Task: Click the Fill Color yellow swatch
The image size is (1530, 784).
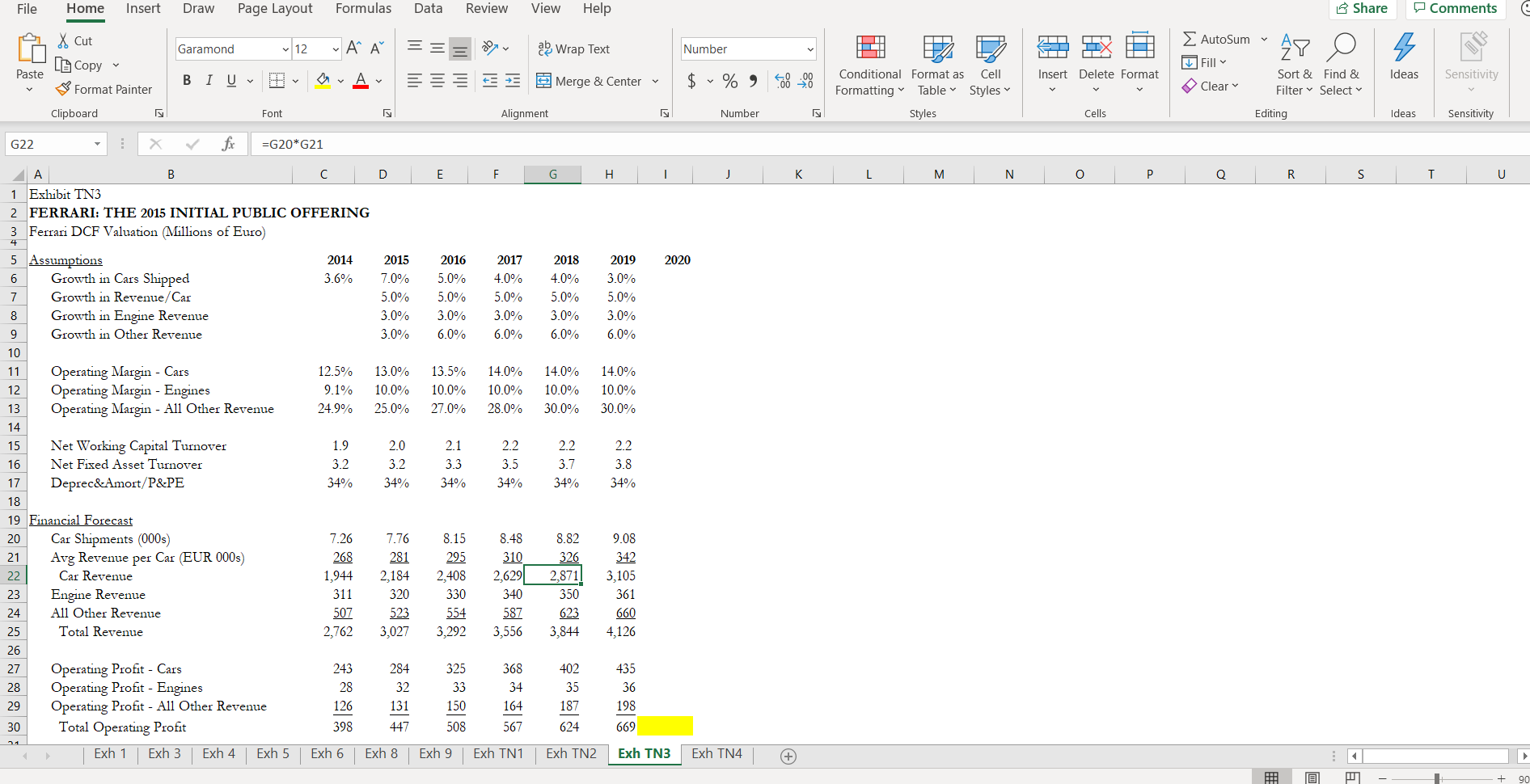Action: tap(323, 80)
